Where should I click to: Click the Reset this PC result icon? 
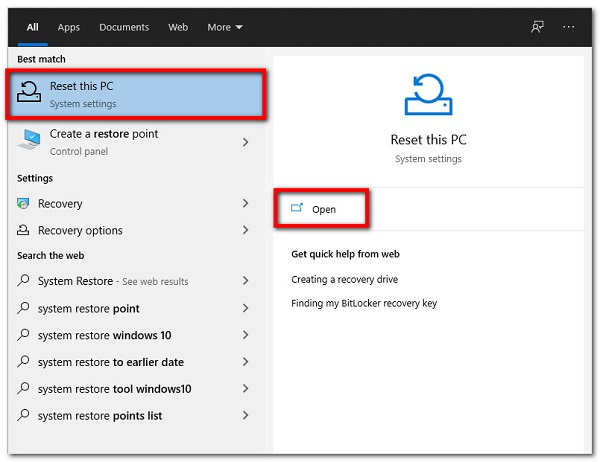29,91
